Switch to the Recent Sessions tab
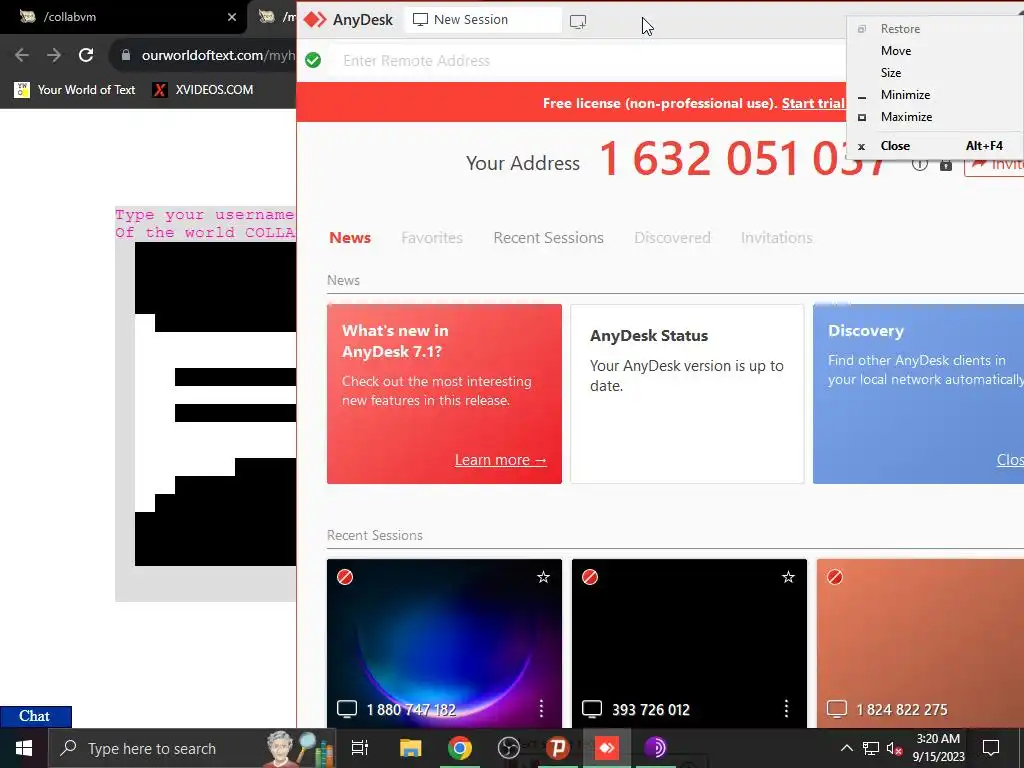Viewport: 1024px width, 768px height. point(549,238)
